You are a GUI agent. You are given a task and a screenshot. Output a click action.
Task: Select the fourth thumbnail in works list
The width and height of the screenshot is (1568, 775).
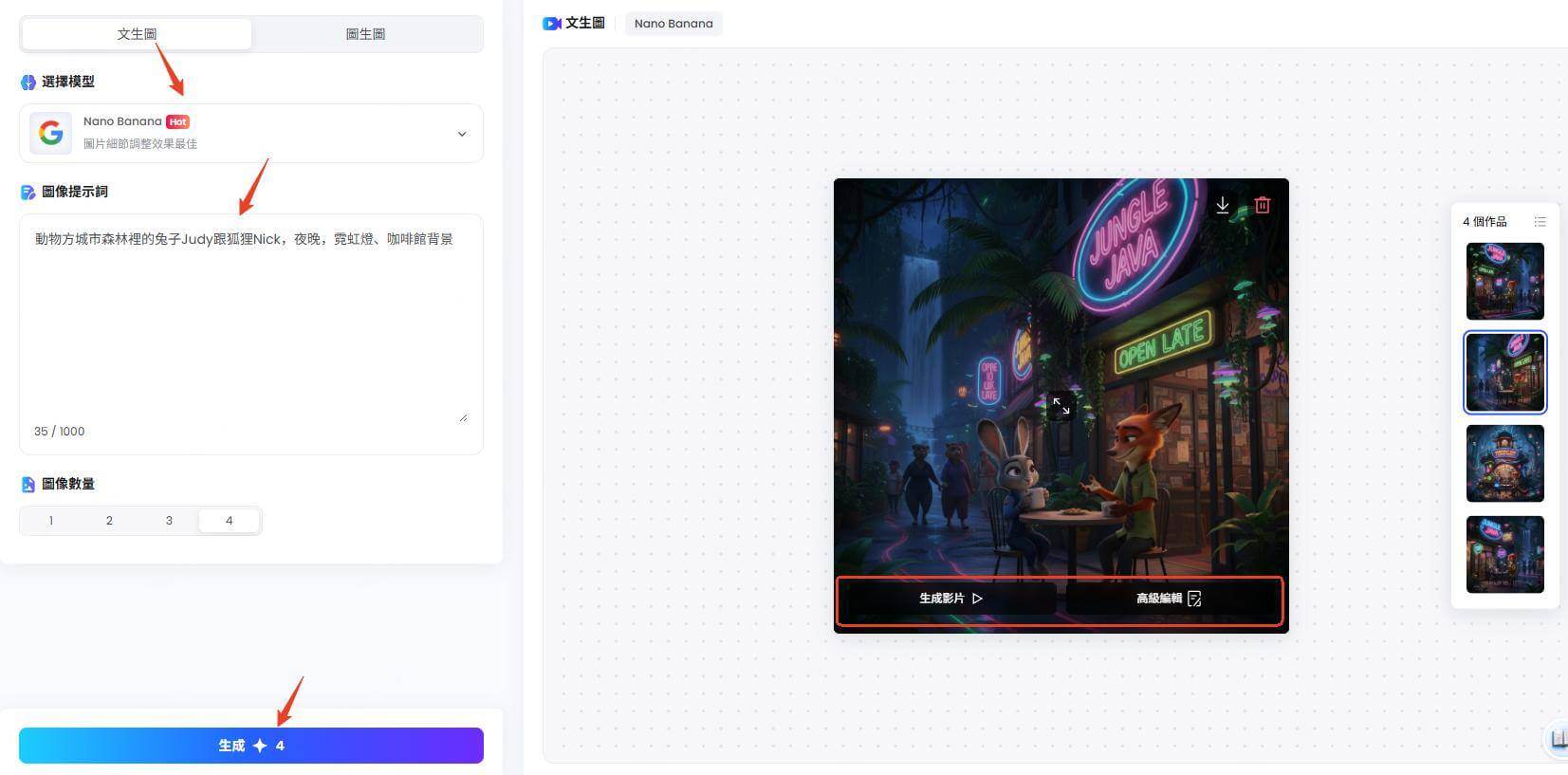(1504, 555)
